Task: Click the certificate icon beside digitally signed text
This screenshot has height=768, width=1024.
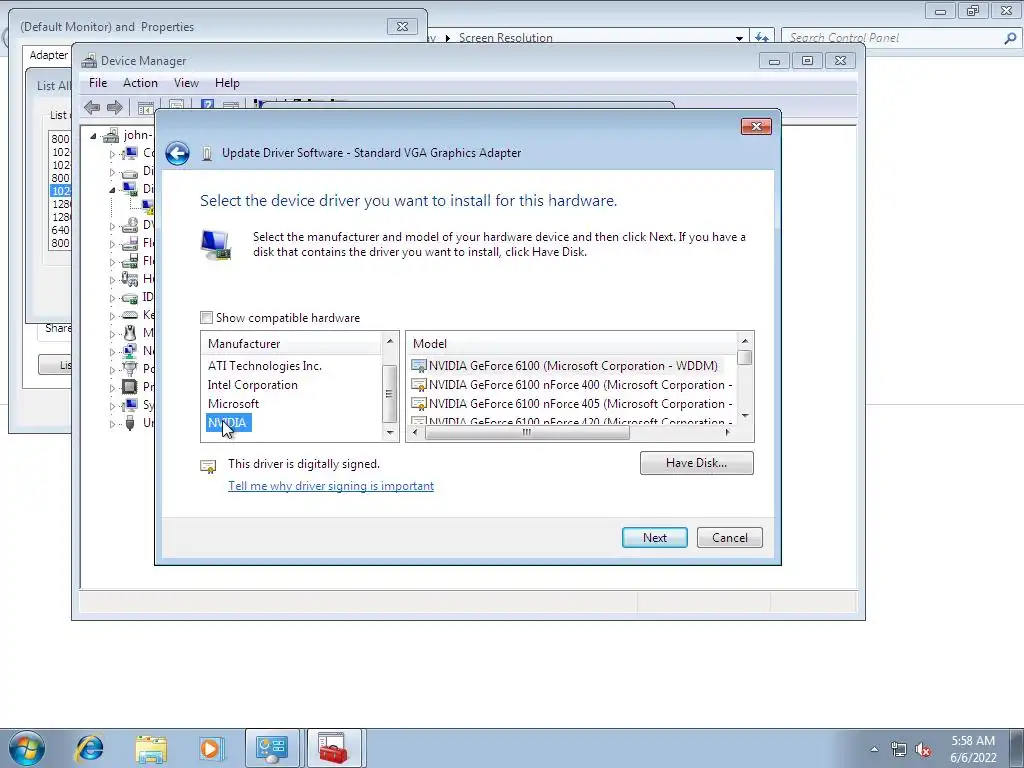Action: 208,466
